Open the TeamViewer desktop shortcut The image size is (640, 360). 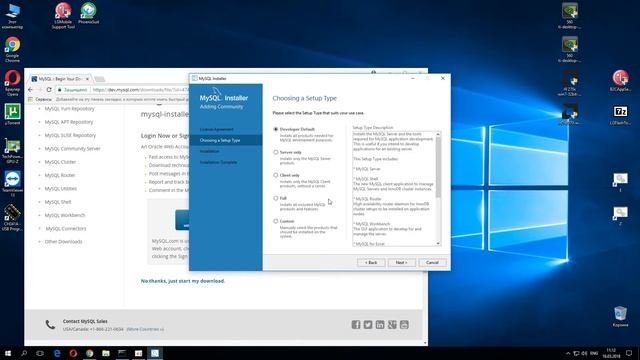click(x=12, y=184)
